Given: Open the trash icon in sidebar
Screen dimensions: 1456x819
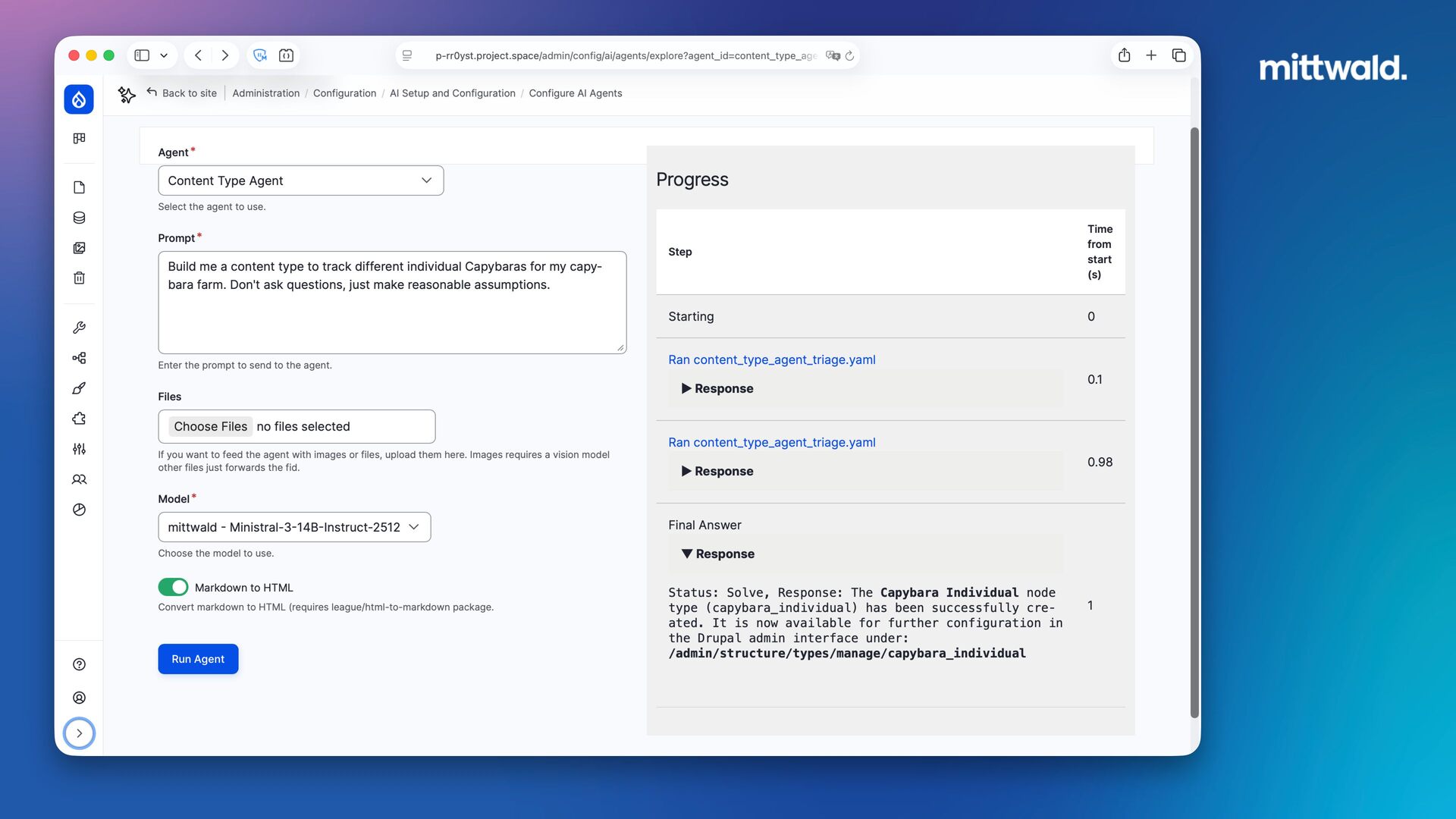Looking at the screenshot, I should pos(79,278).
